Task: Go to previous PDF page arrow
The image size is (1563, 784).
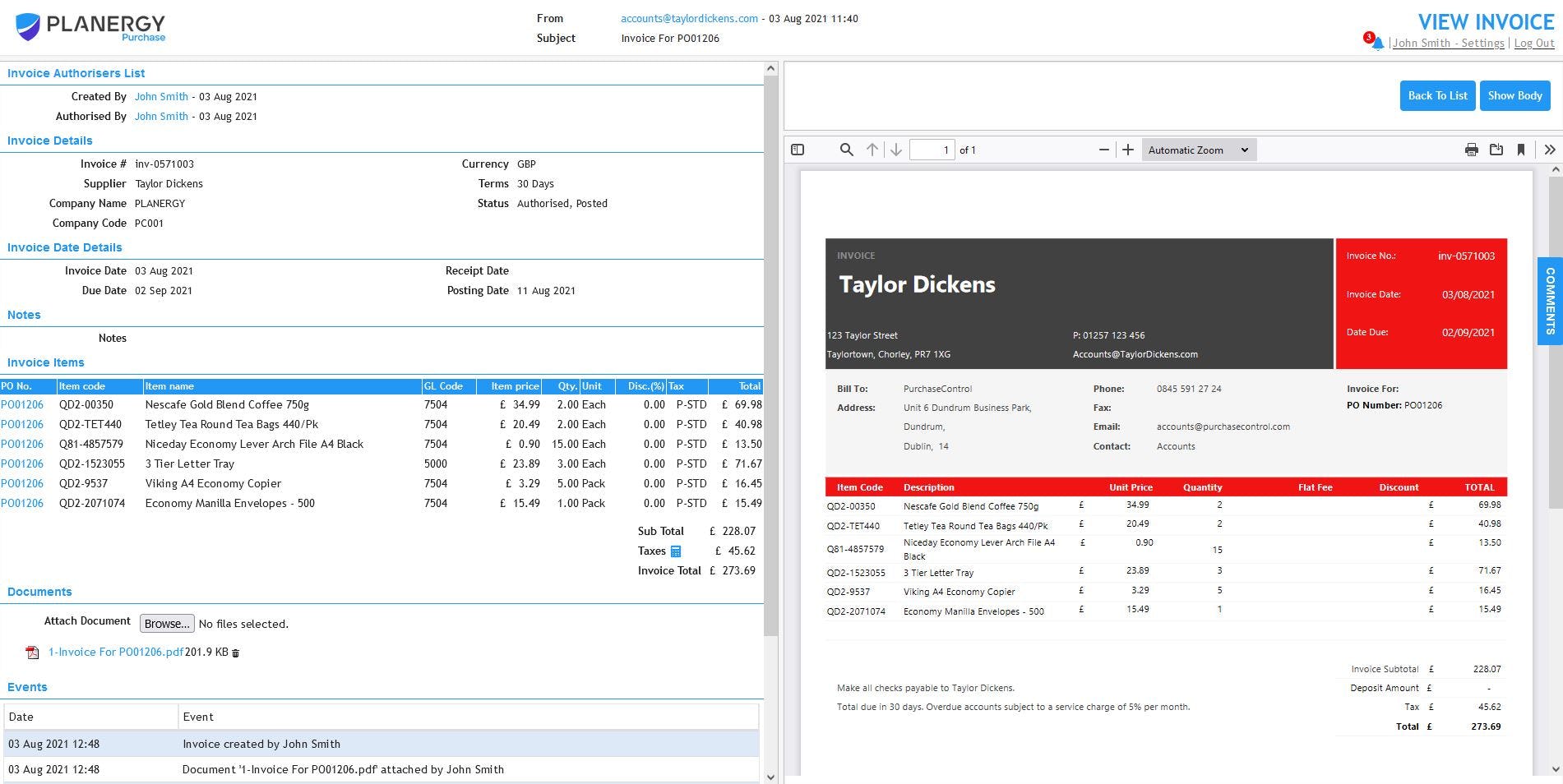Action: click(x=872, y=150)
